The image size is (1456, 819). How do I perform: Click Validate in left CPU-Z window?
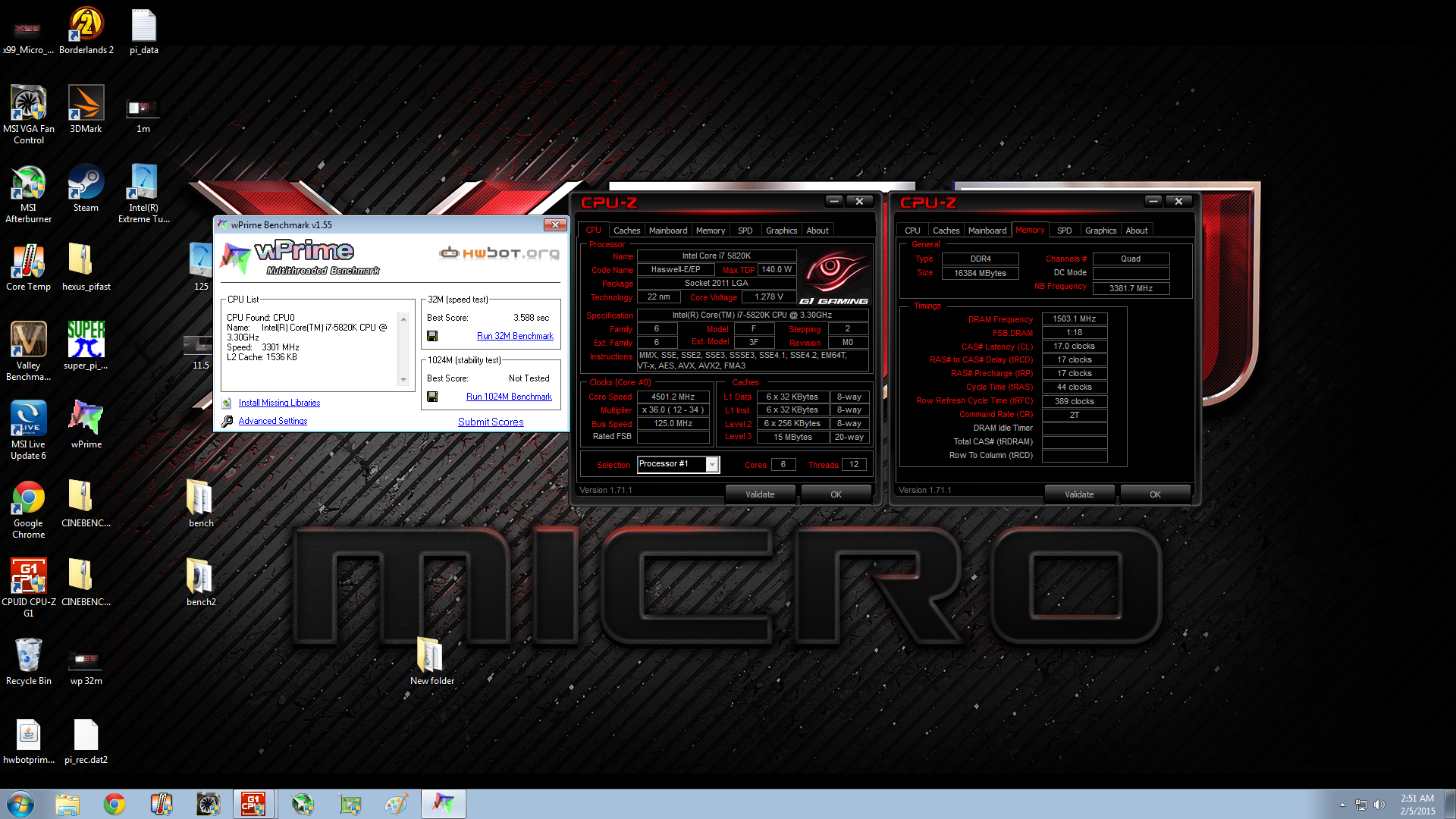coord(760,494)
